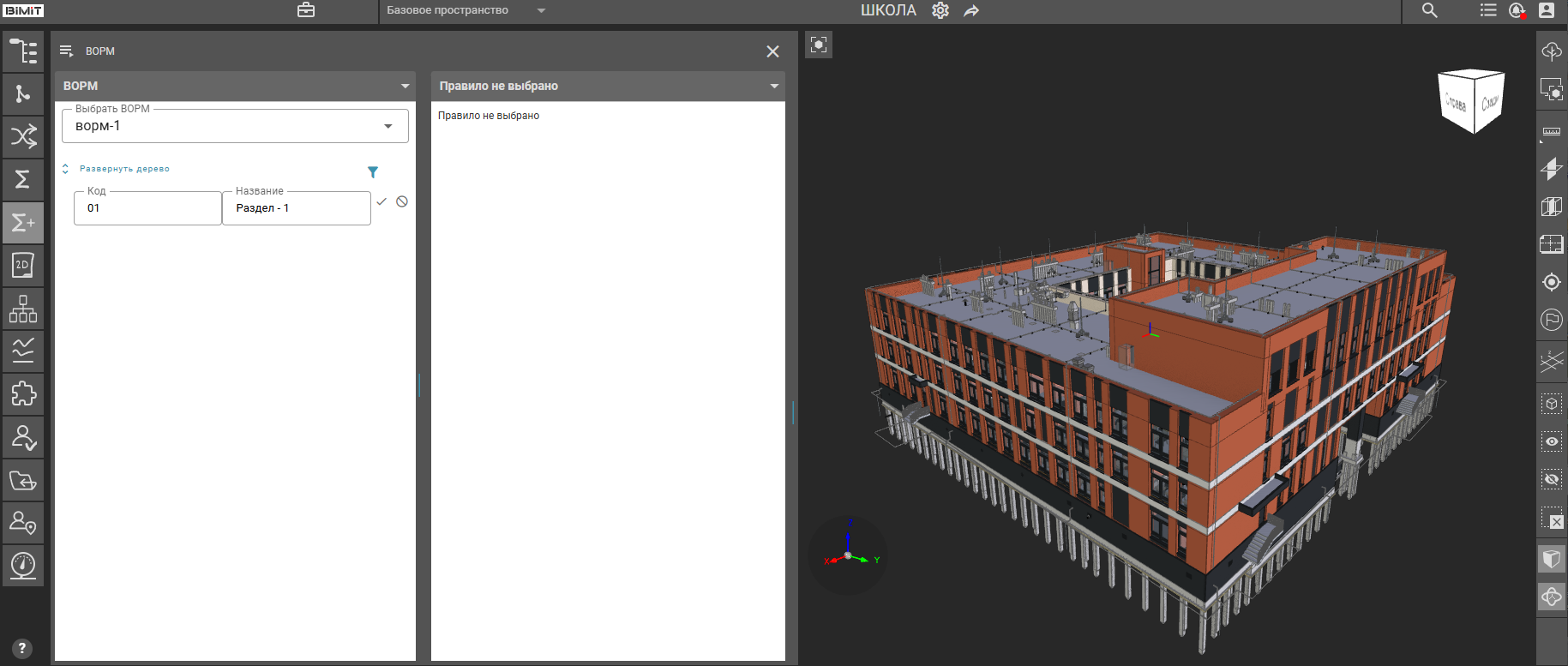Click the fit-to-view icon in 3D viewport
This screenshot has width=1568, height=666.
coord(819,45)
